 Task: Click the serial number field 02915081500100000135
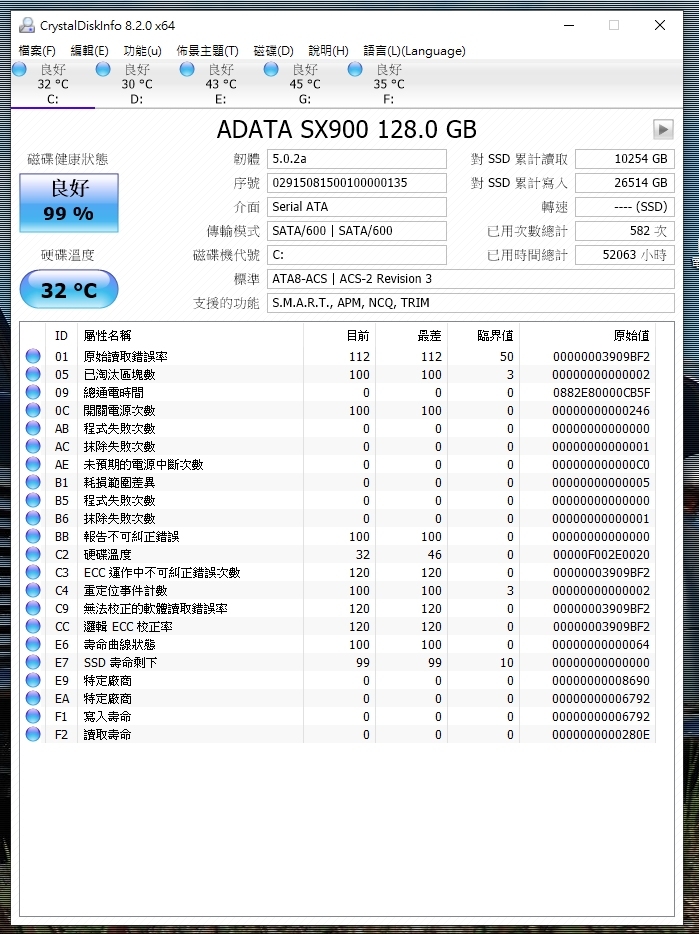click(356, 183)
